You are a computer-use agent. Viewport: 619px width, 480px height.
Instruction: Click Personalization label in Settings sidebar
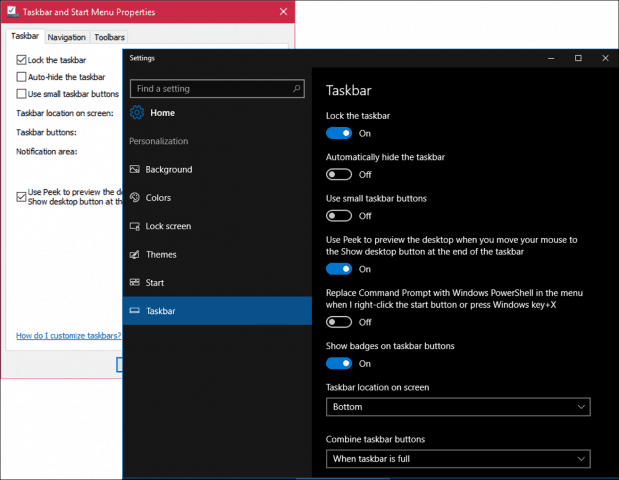[x=159, y=141]
